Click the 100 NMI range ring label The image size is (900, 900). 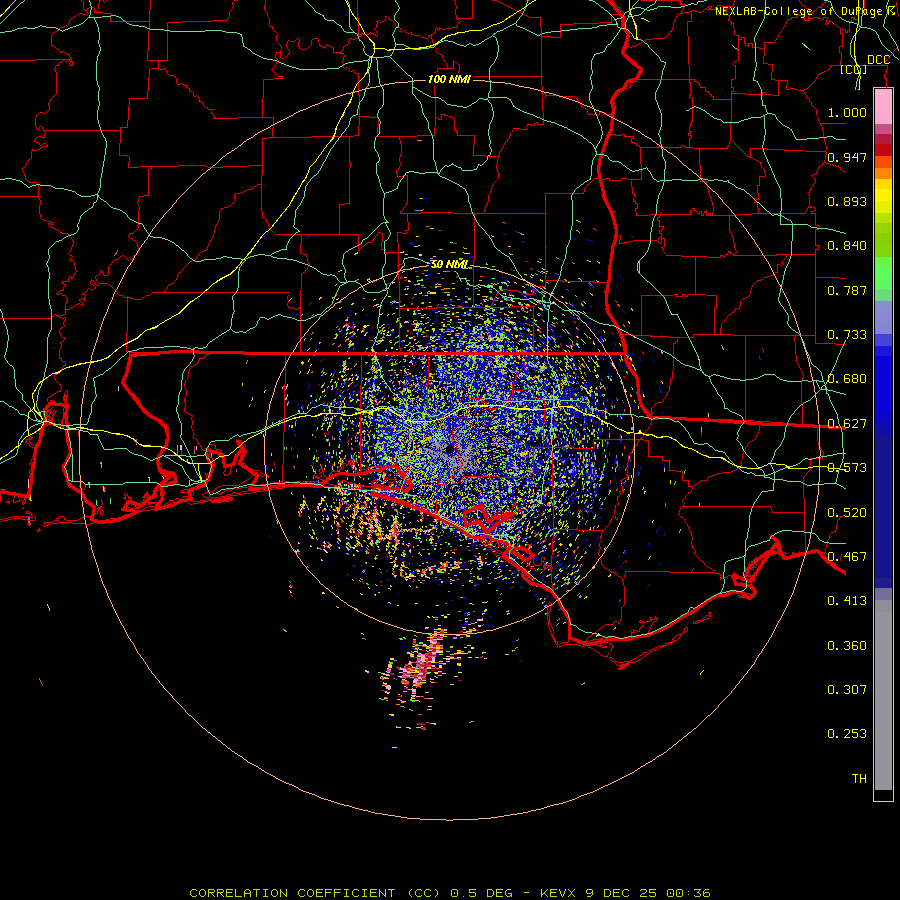click(449, 79)
